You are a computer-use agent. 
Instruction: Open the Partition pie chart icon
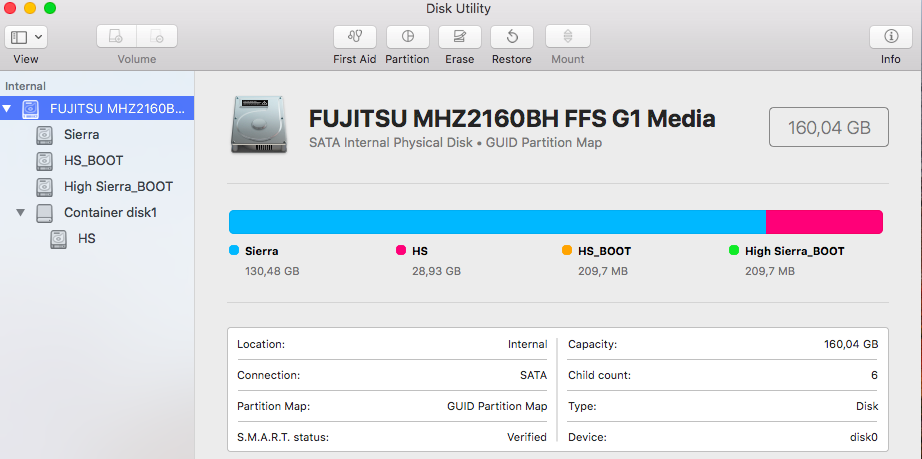click(407, 37)
